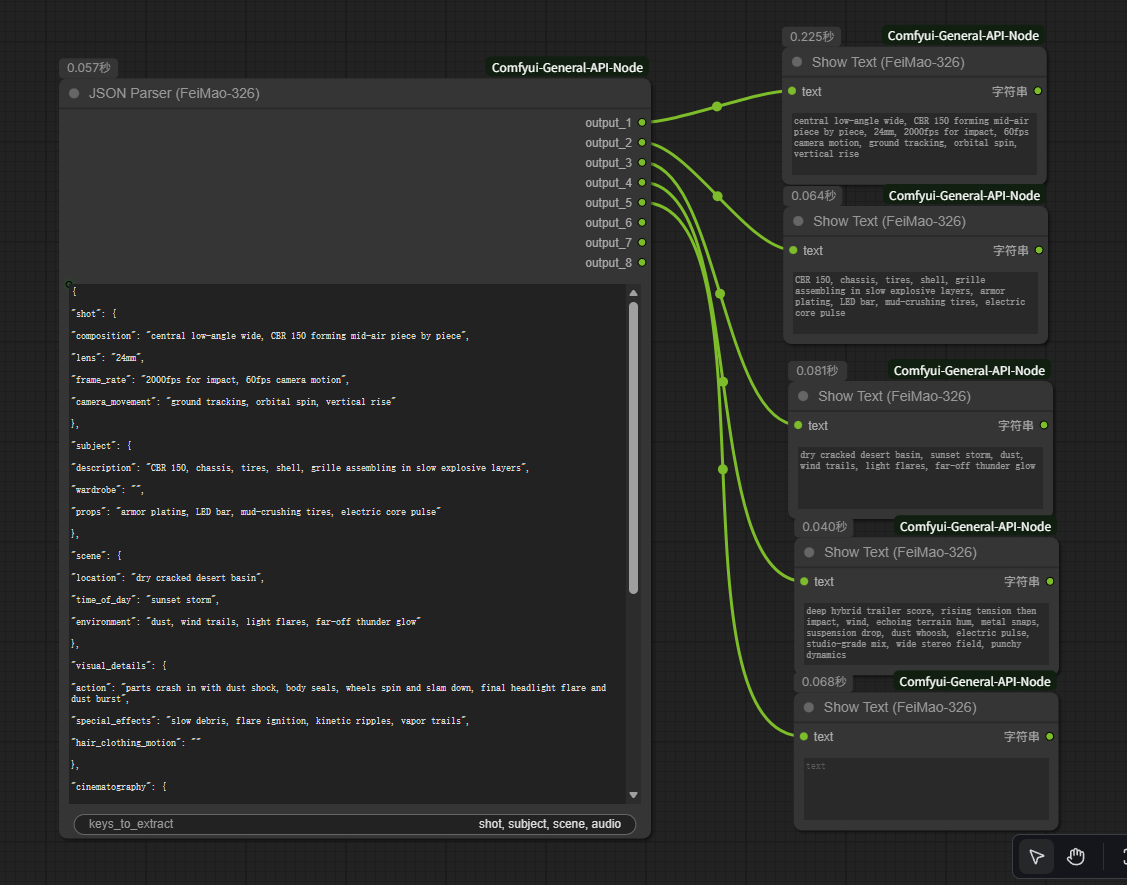This screenshot has height=885, width=1127.
Task: Click text input port of 0.064秒 Show Text node
Action: [794, 250]
